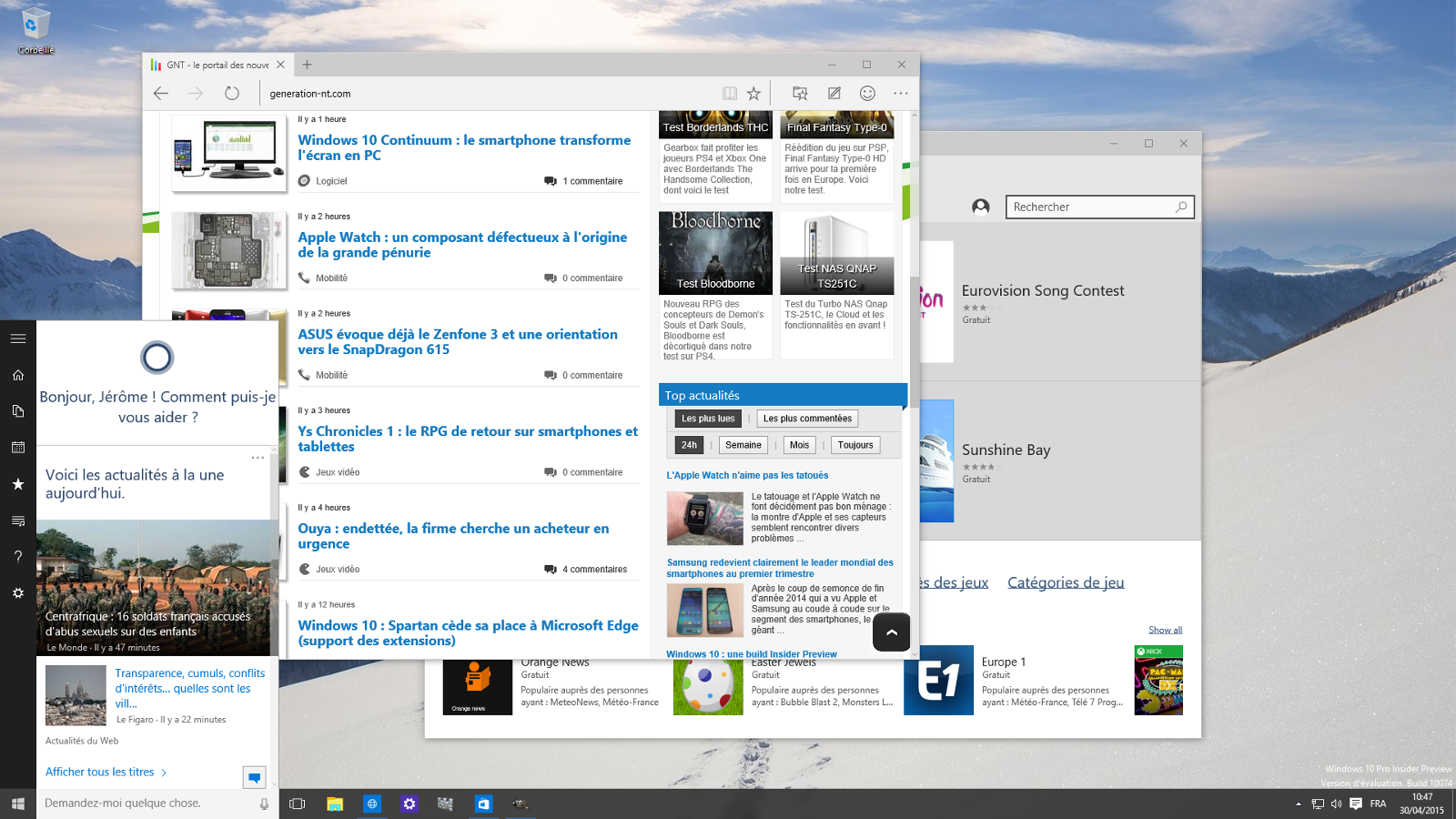The width and height of the screenshot is (1456, 819).
Task: Open Cortana Notebook icon
Action: click(18, 411)
